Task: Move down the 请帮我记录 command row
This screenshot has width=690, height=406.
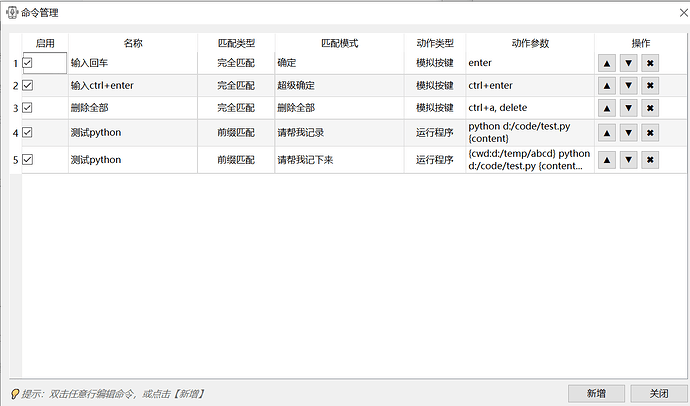Action: (628, 133)
